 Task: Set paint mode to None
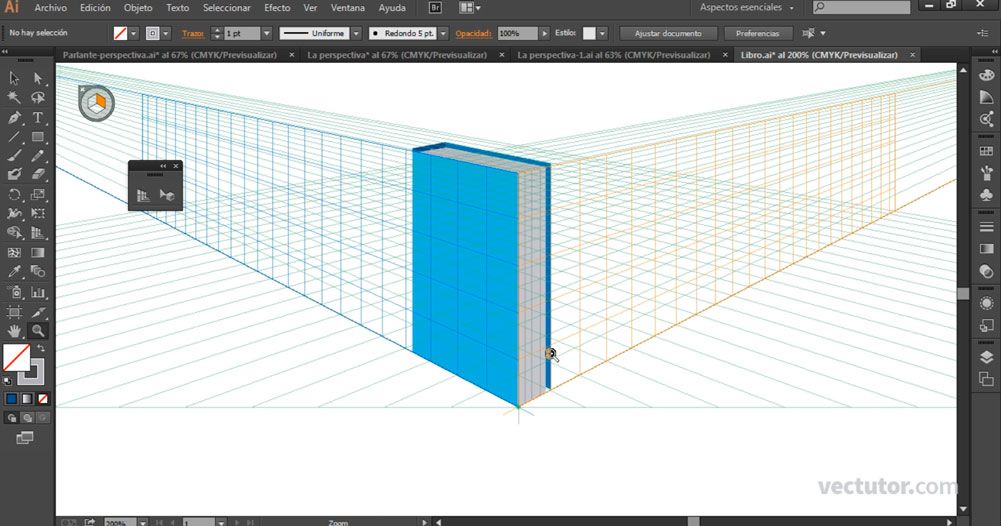(x=42, y=399)
